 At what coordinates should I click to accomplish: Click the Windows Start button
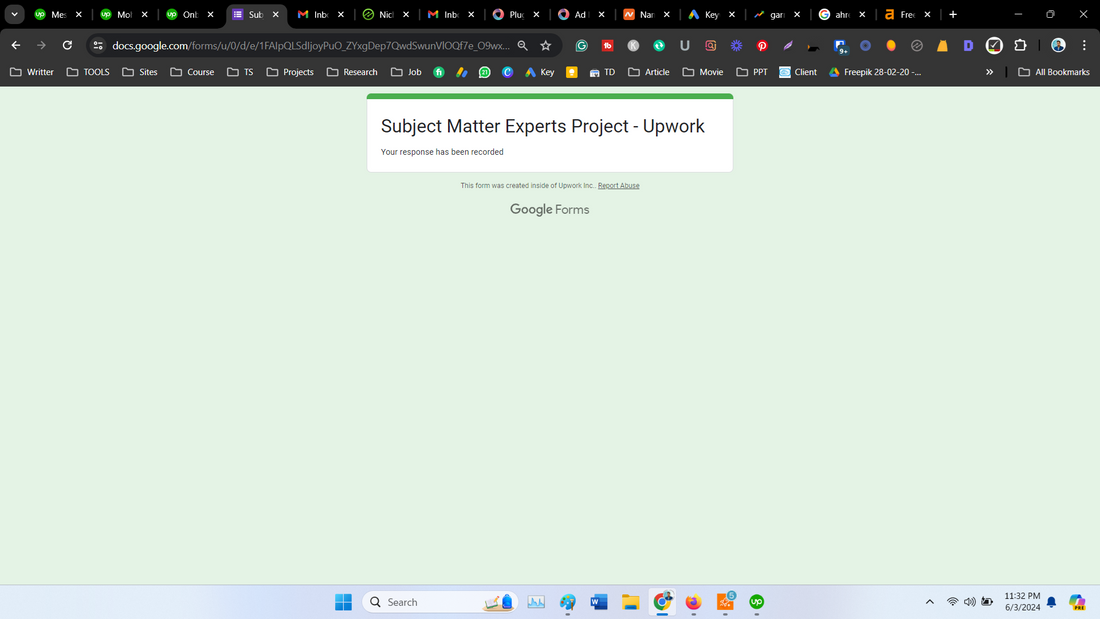[x=343, y=602]
